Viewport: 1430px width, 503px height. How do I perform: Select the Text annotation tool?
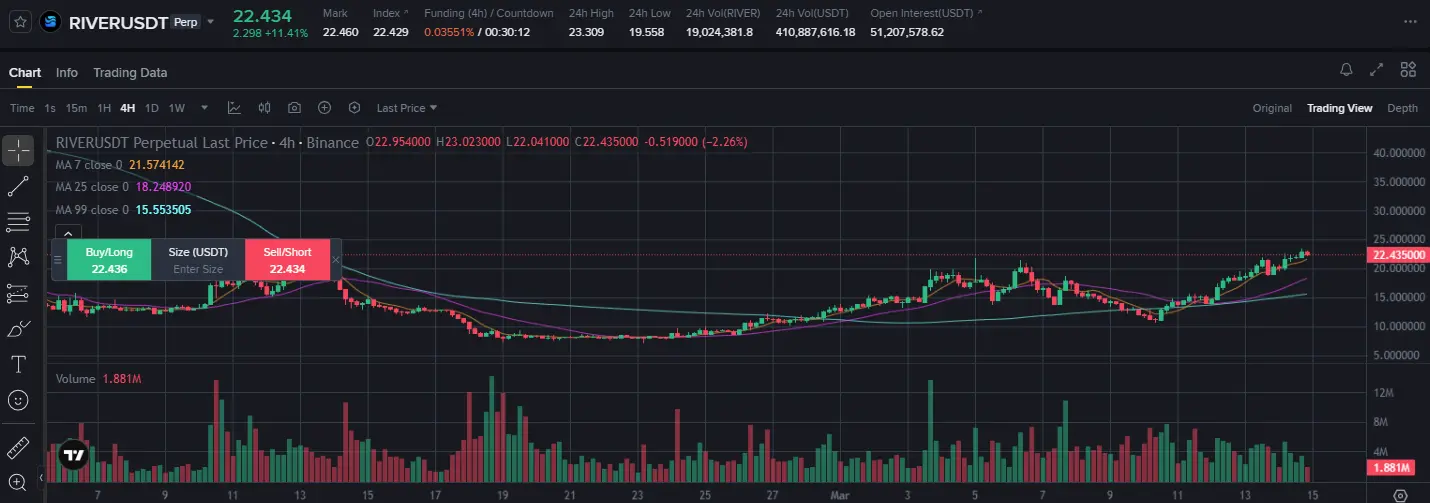pos(18,363)
